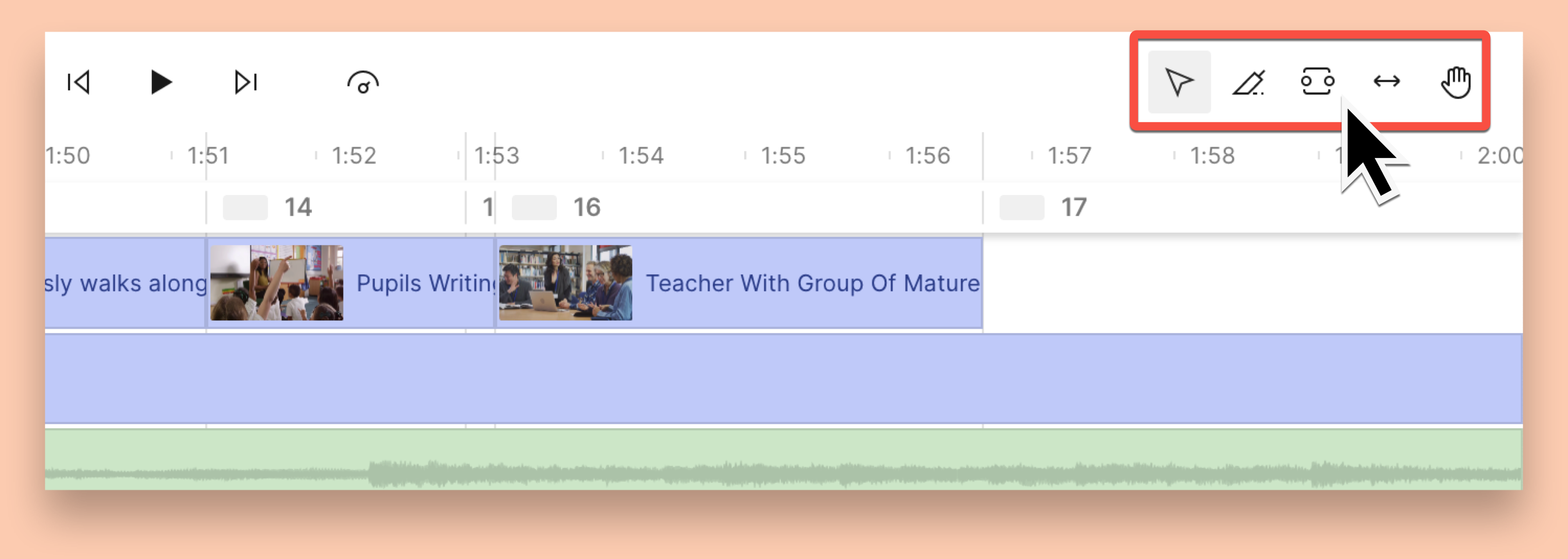Click the 1:54 mark on ruler
Viewport: 1568px width, 559px height.
click(x=640, y=156)
